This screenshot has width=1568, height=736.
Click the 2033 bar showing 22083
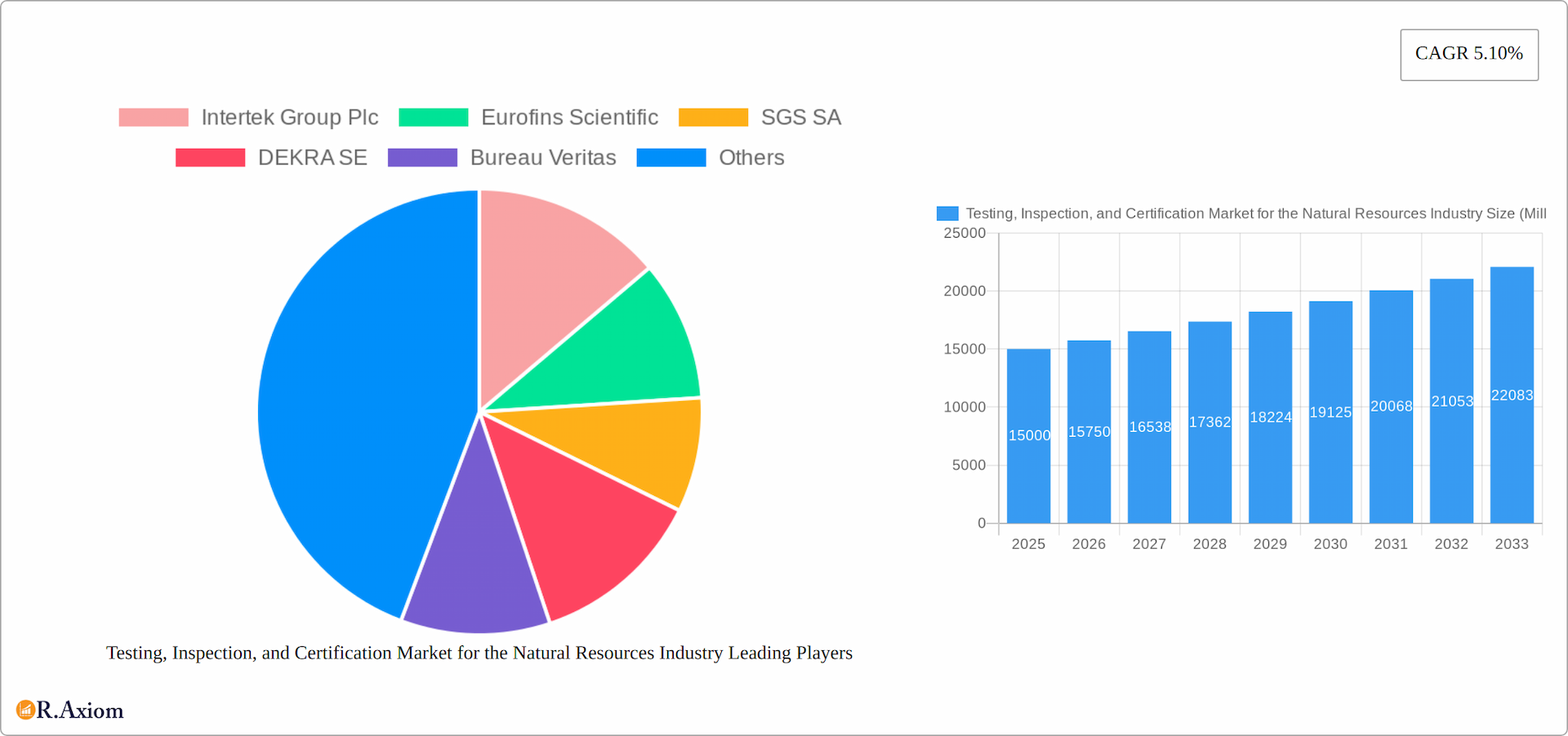[1512, 392]
